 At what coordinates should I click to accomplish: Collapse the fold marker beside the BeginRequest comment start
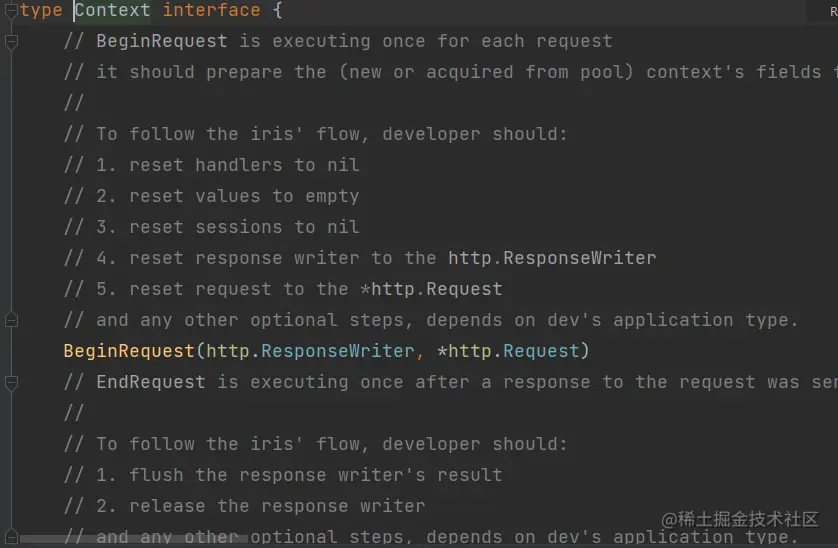pyautogui.click(x=11, y=42)
